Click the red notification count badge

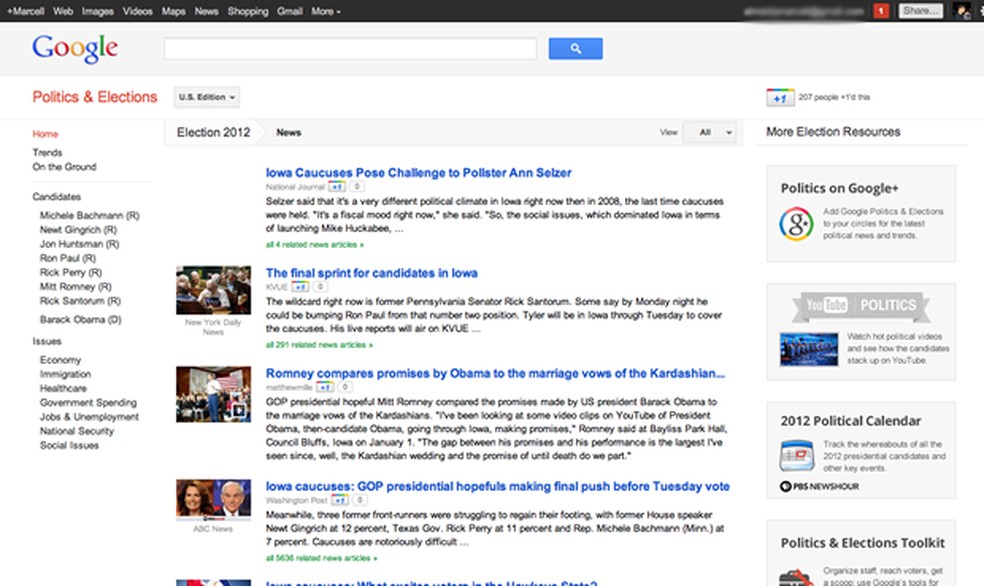[x=882, y=11]
